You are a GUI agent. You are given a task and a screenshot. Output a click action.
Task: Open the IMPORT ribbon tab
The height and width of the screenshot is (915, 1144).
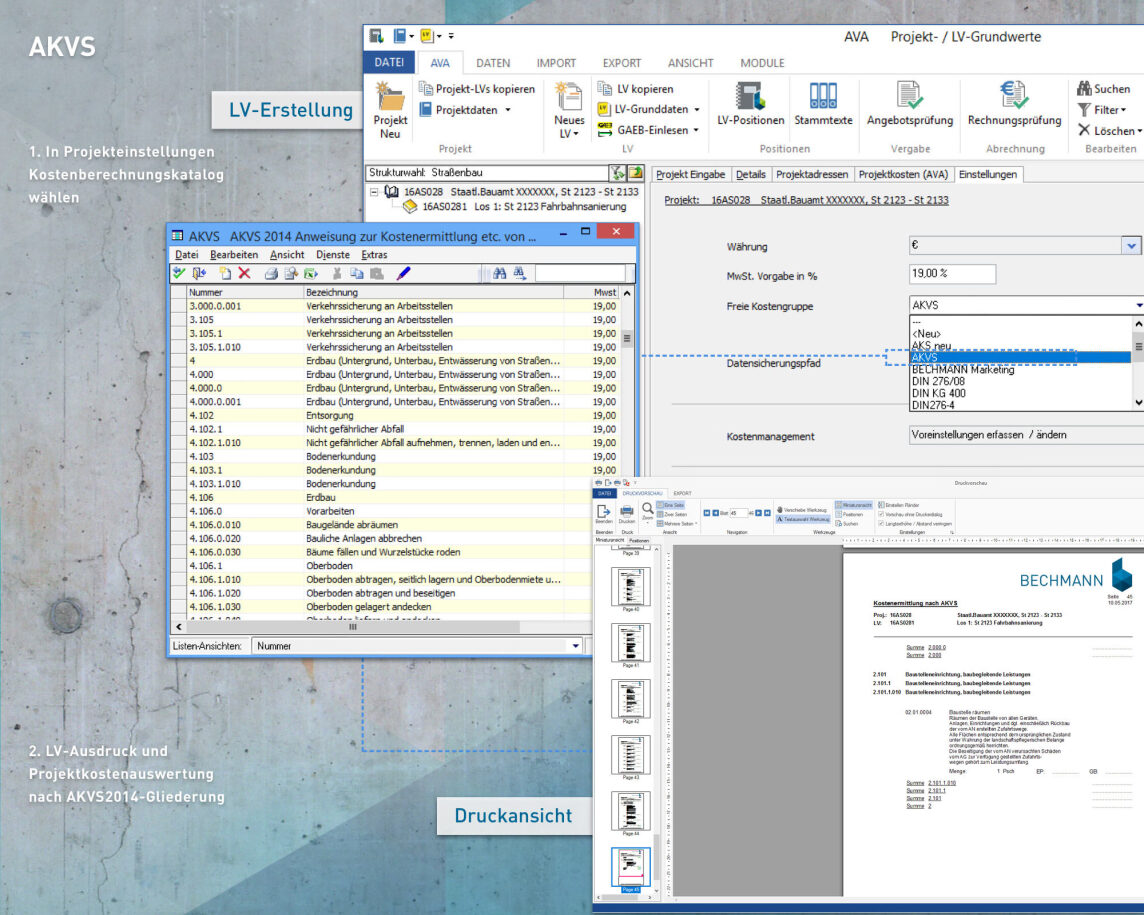[556, 63]
